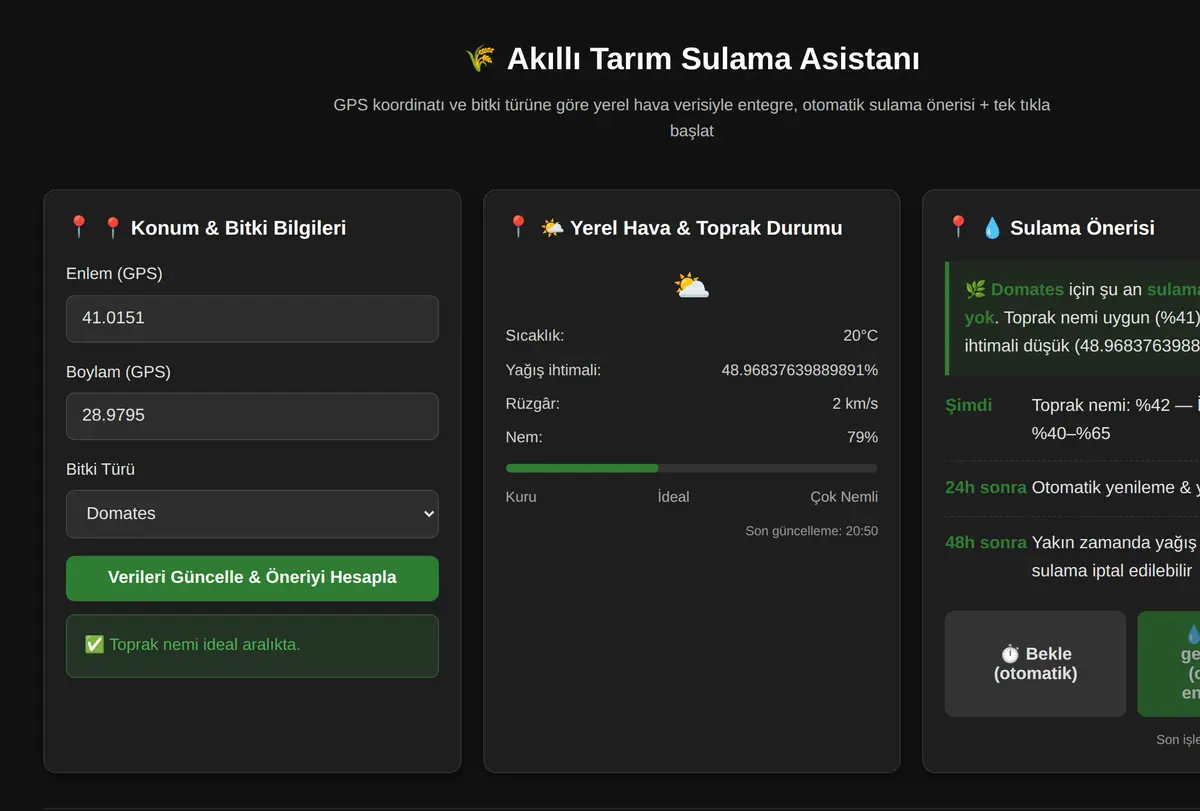The image size is (1200, 811).
Task: Click the 'Yağış ihtimali:' label
Action: point(553,370)
